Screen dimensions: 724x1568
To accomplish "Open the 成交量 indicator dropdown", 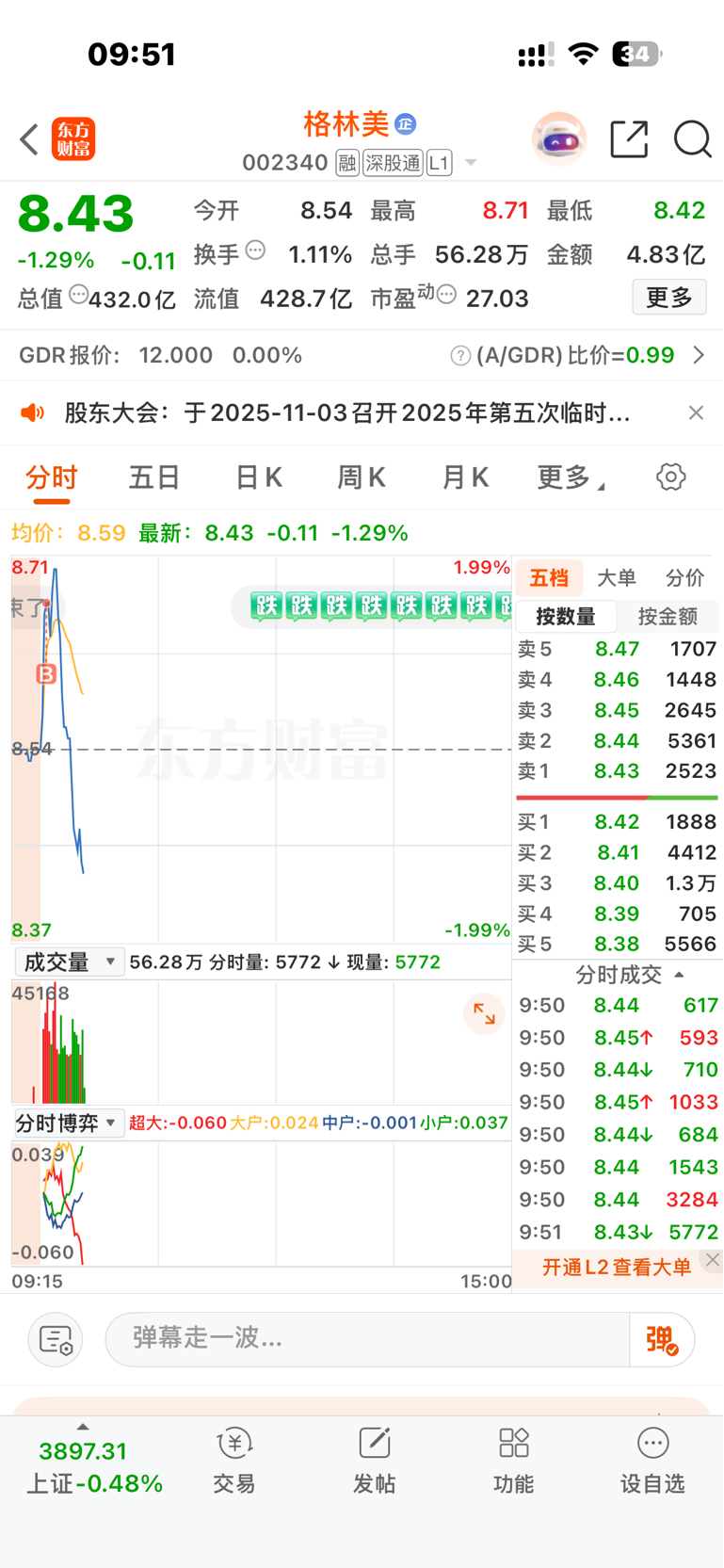I will point(70,962).
